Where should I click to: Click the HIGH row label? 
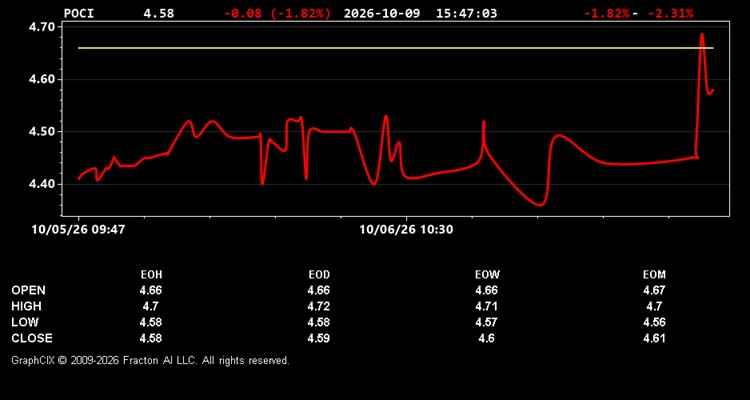click(x=26, y=306)
